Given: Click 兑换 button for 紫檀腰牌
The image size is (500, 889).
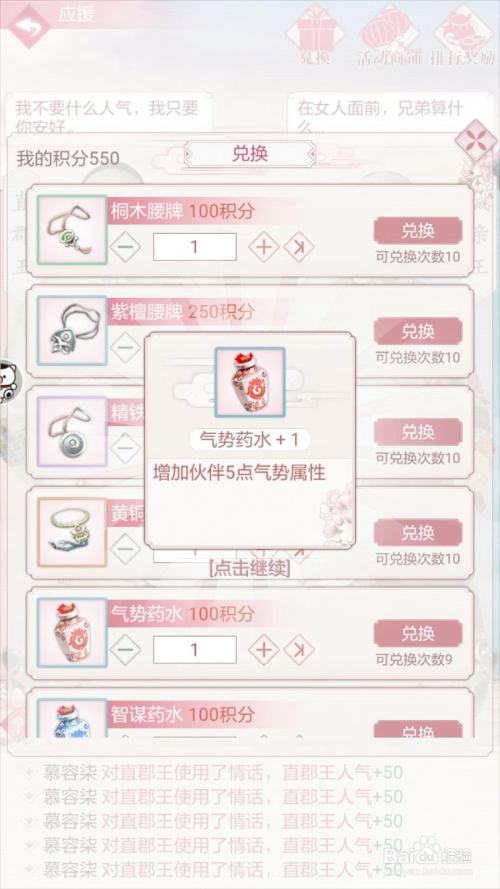Looking at the screenshot, I should (x=418, y=331).
